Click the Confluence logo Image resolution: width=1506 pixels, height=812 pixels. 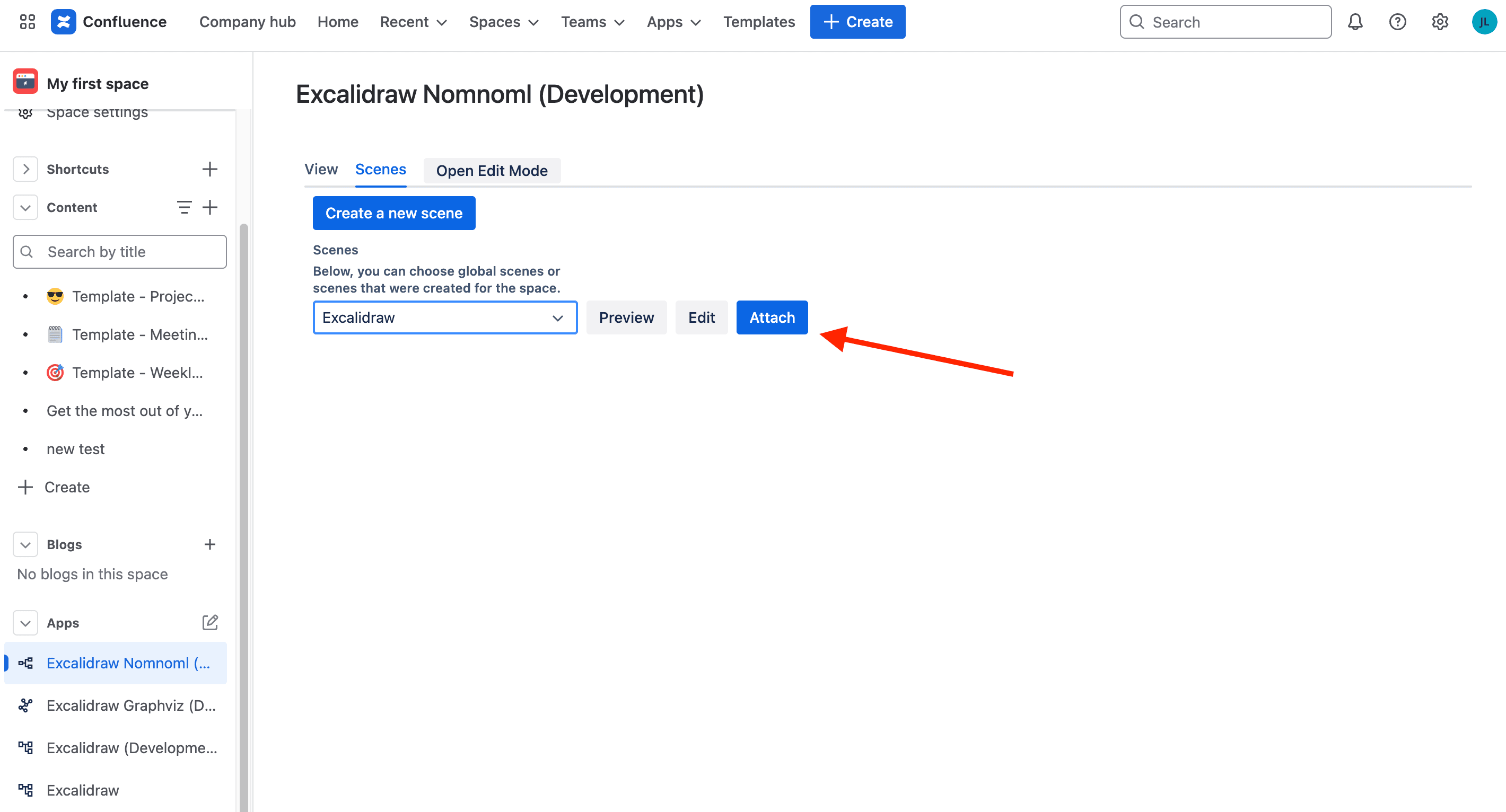[x=63, y=22]
